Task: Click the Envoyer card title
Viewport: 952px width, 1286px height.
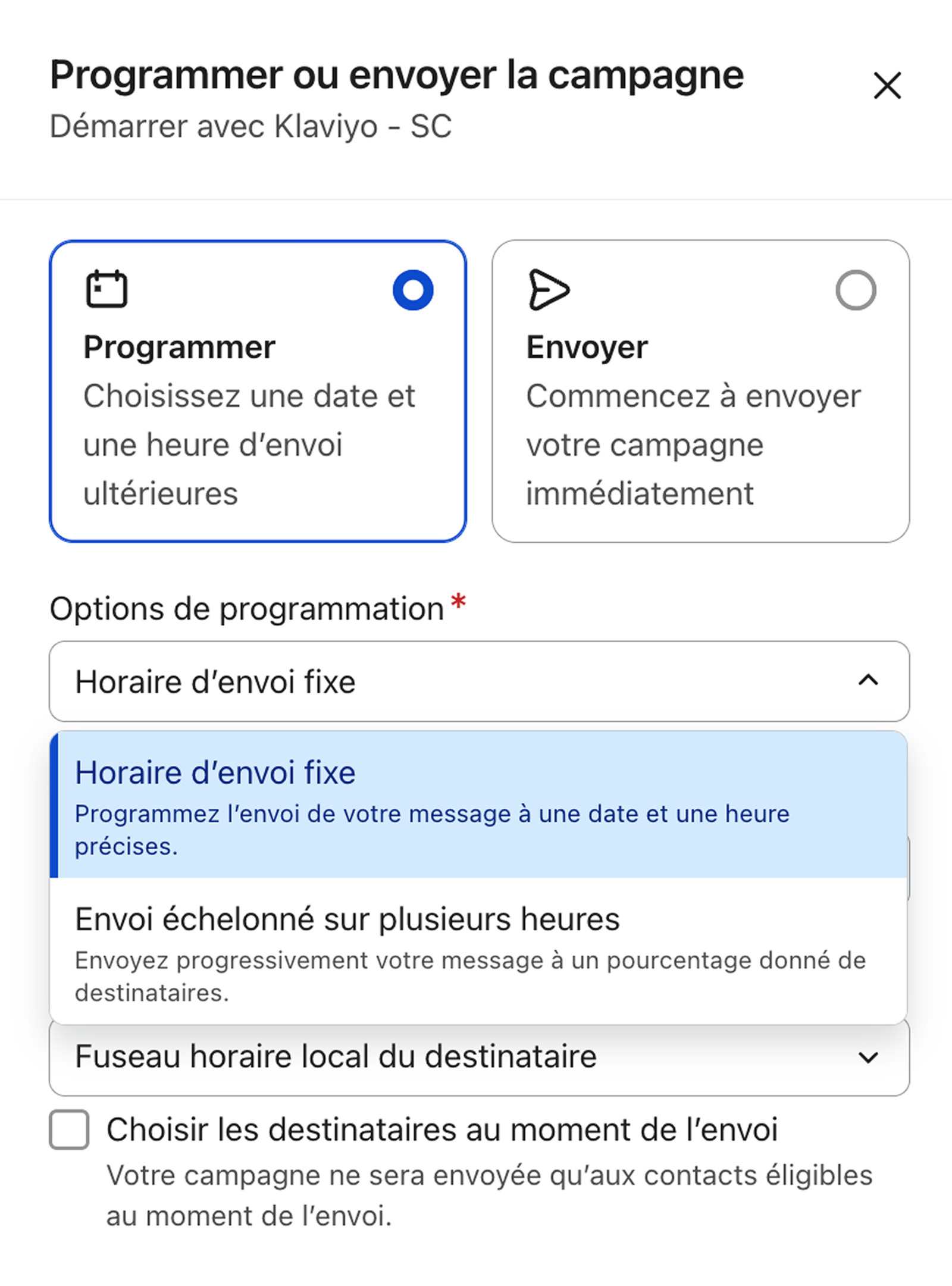Action: [x=587, y=348]
